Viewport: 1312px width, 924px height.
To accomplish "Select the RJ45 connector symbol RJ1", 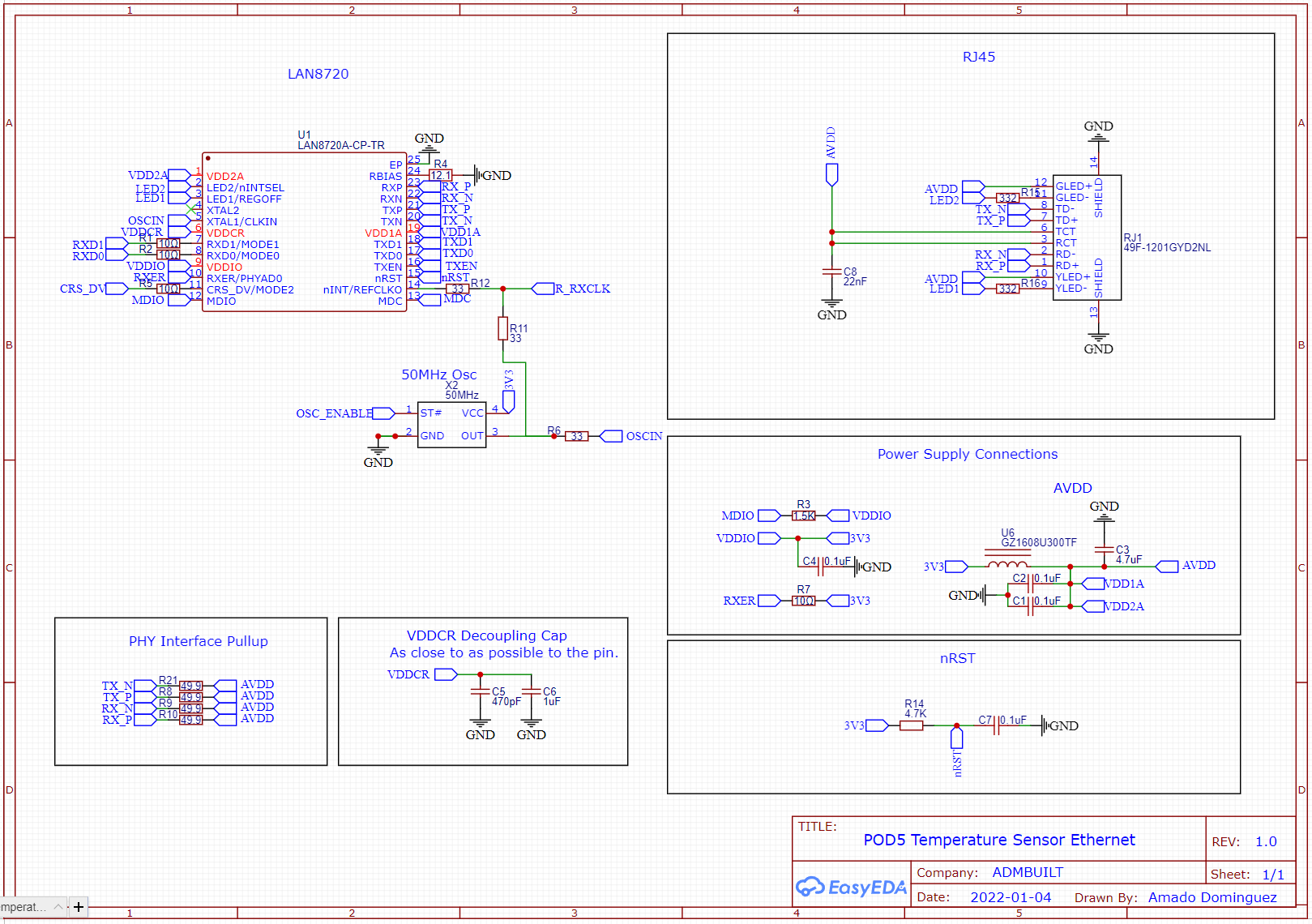I will [x=1086, y=235].
